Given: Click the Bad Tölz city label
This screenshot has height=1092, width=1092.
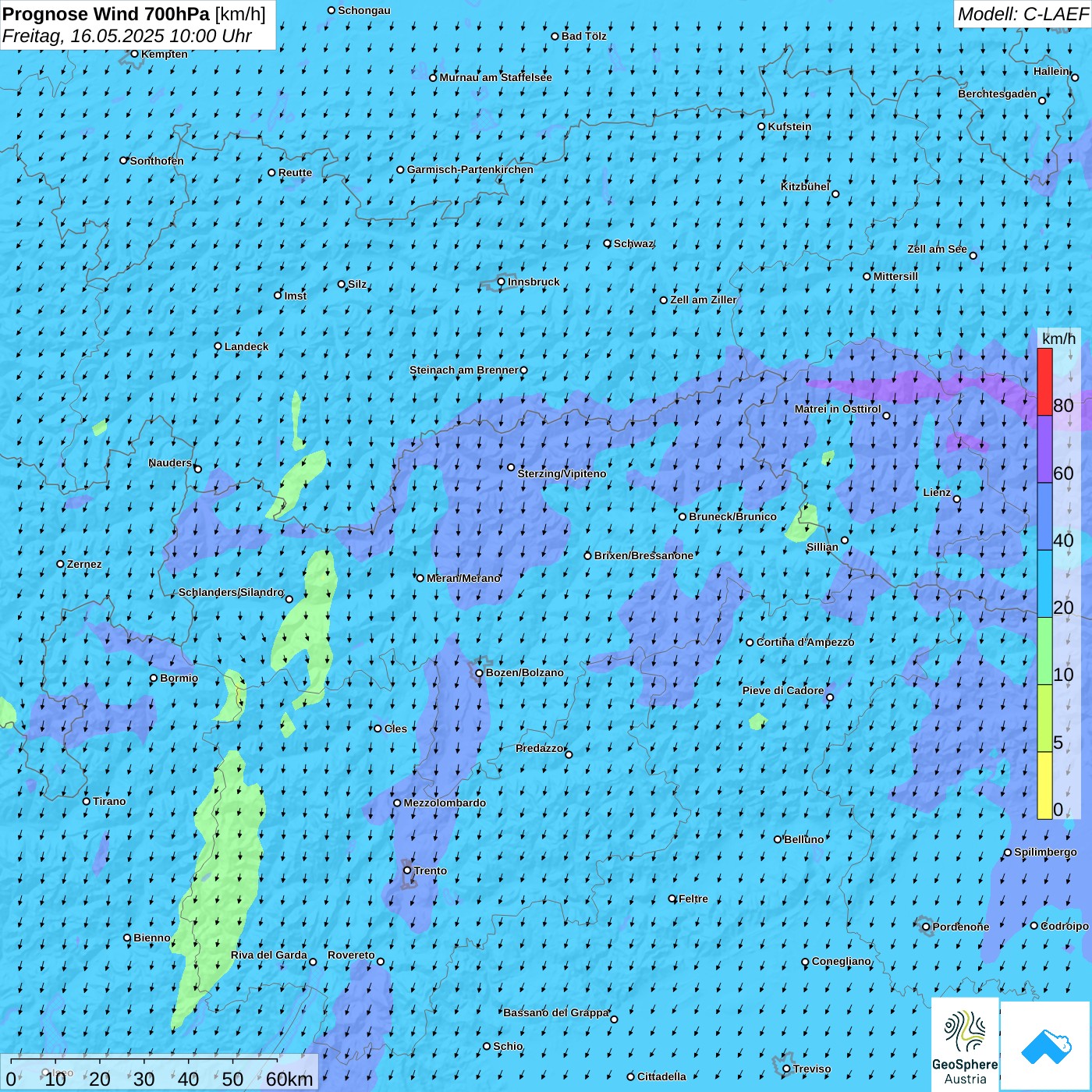Looking at the screenshot, I should point(583,36).
